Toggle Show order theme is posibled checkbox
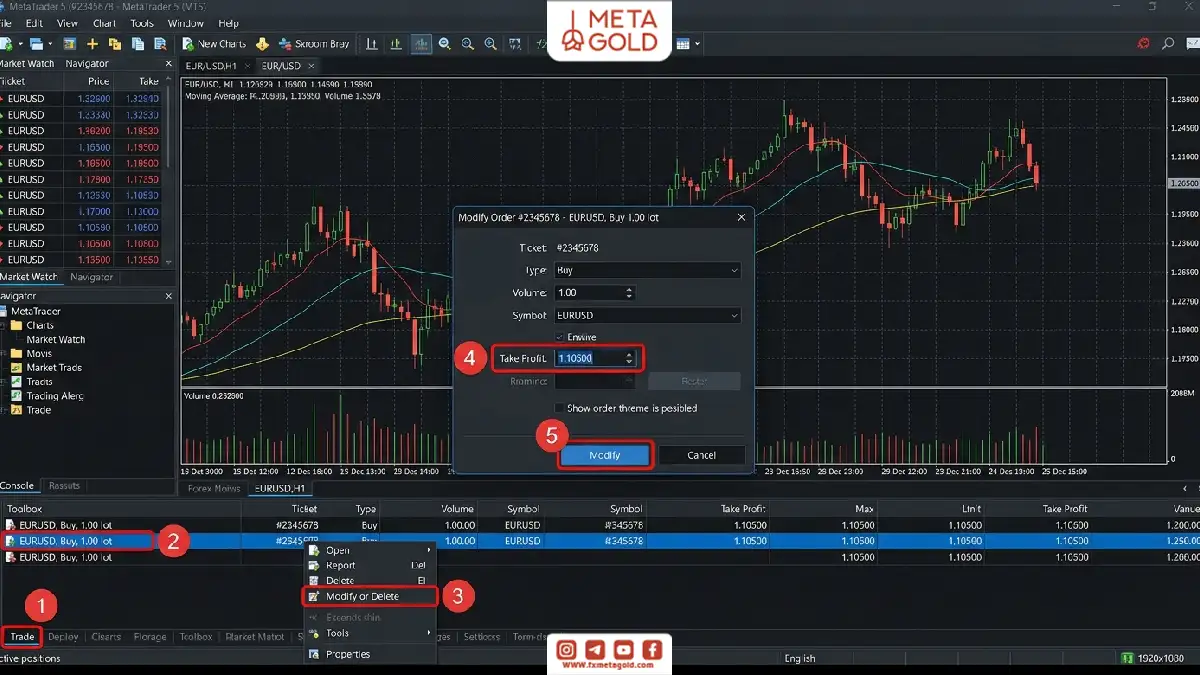Viewport: 1200px width, 675px height. coord(559,408)
